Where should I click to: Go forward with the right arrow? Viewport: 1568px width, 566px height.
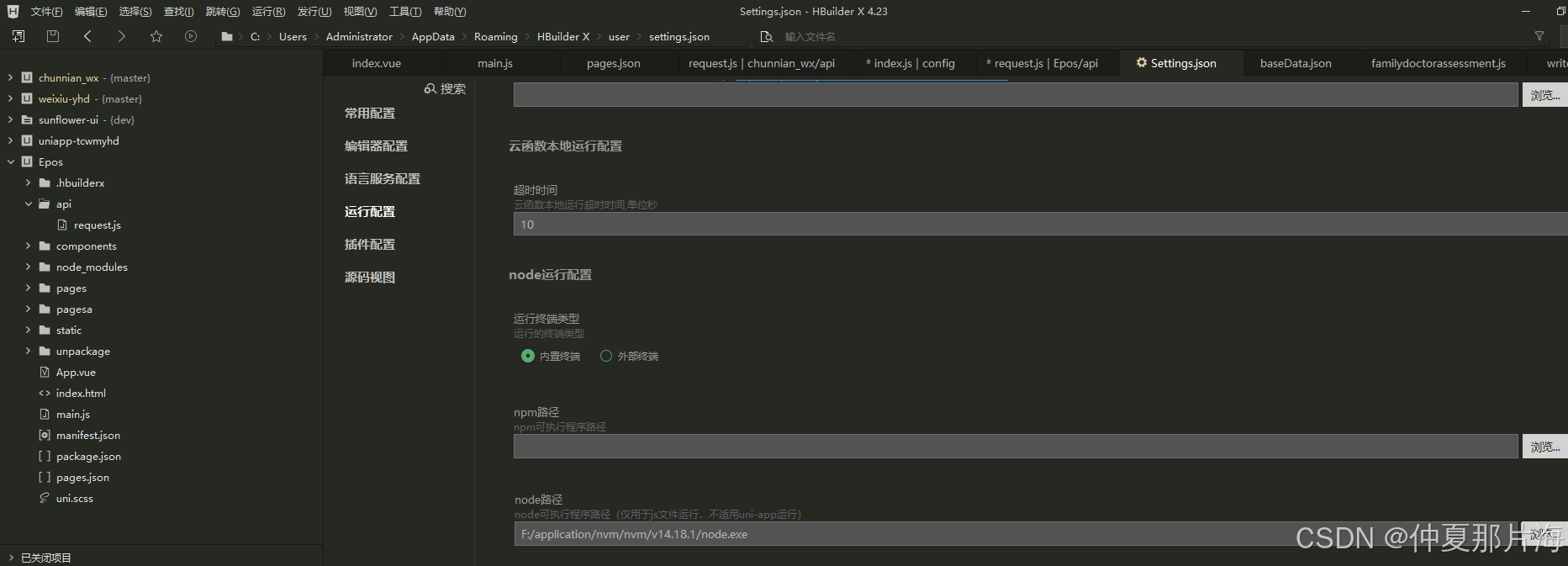click(121, 36)
